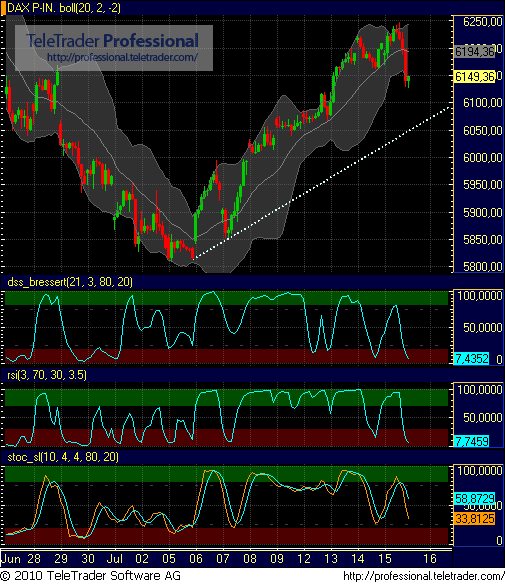Click the yellow 6149,36 current price label

coord(474,76)
